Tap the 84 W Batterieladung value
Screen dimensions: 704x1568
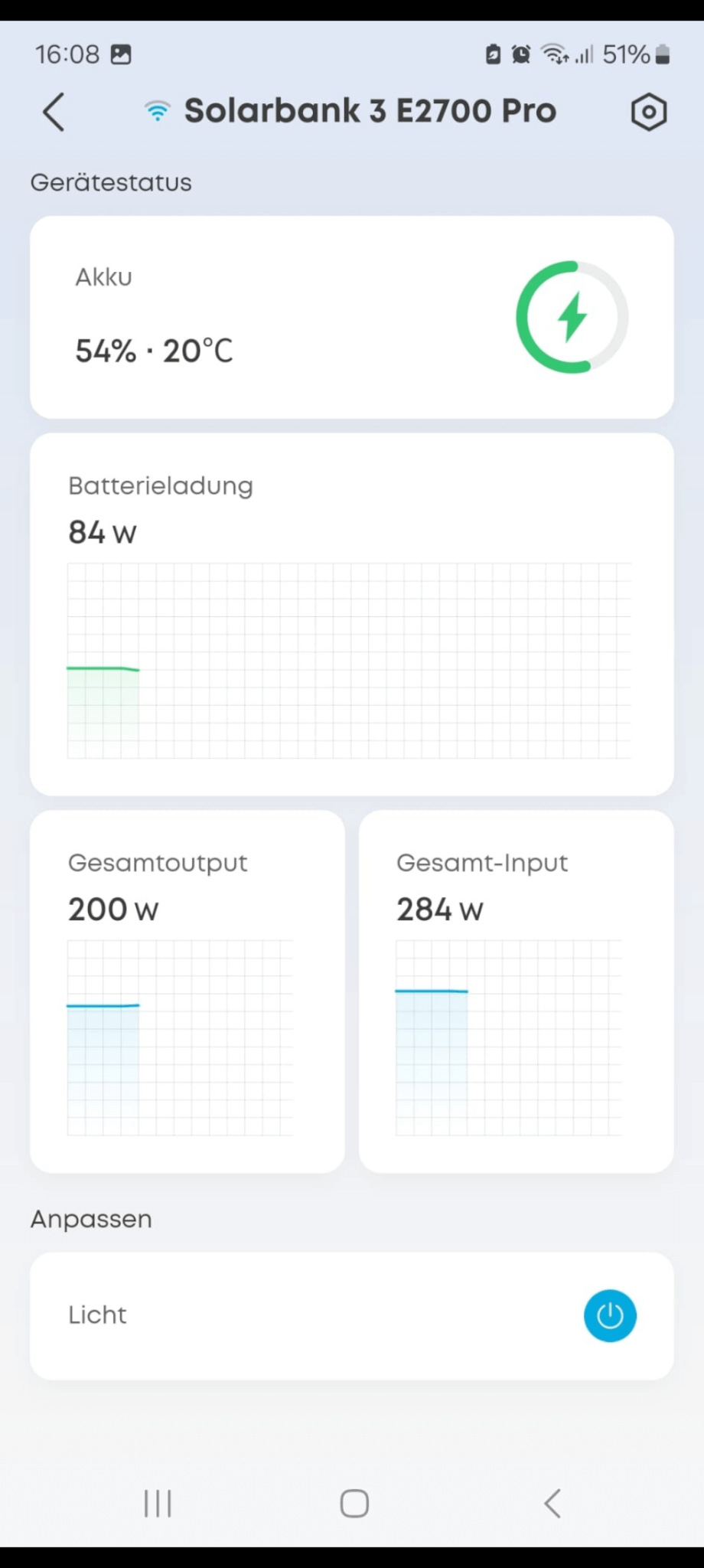(x=103, y=533)
